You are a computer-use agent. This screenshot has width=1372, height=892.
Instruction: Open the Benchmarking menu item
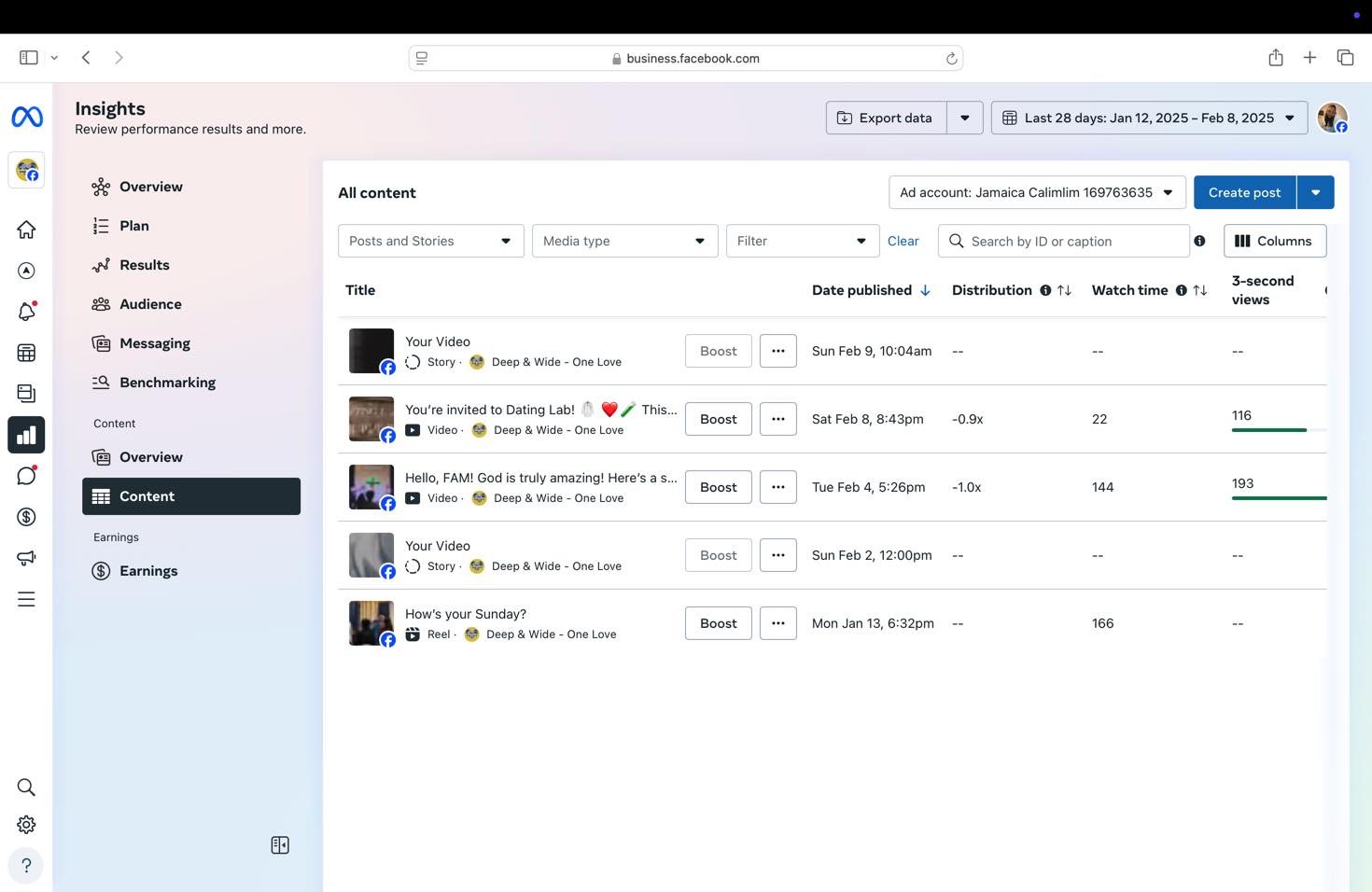click(191, 383)
